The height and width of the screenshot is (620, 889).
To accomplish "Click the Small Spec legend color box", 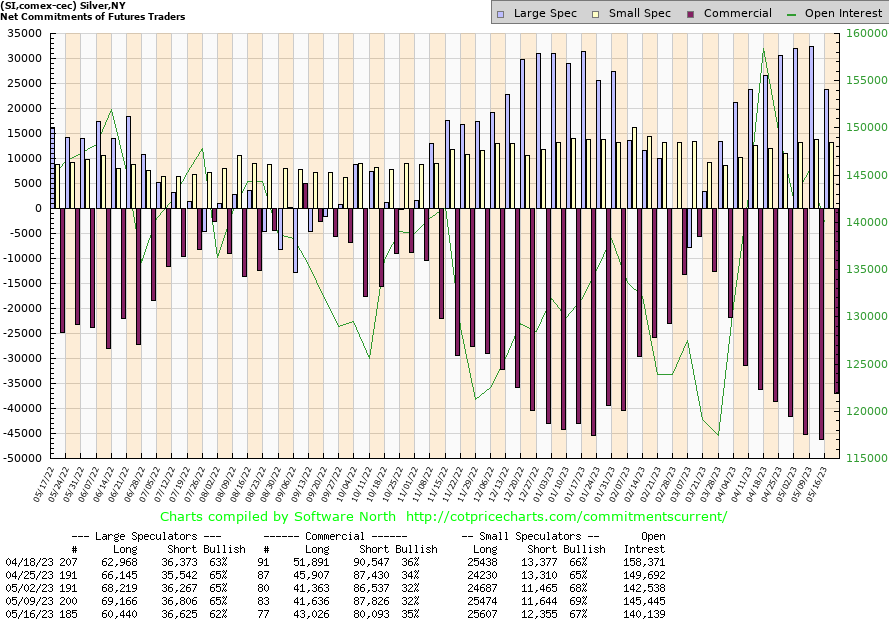I will (598, 13).
